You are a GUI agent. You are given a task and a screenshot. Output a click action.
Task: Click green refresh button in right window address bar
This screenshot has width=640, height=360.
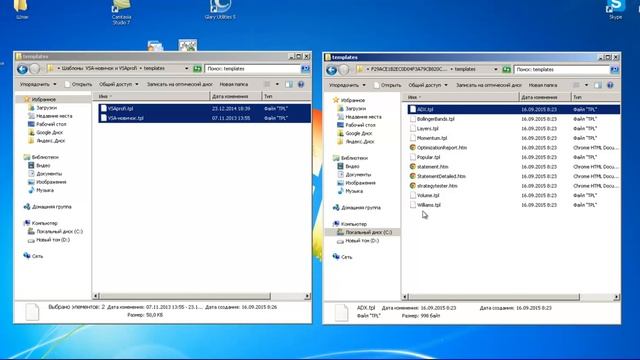tap(507, 69)
